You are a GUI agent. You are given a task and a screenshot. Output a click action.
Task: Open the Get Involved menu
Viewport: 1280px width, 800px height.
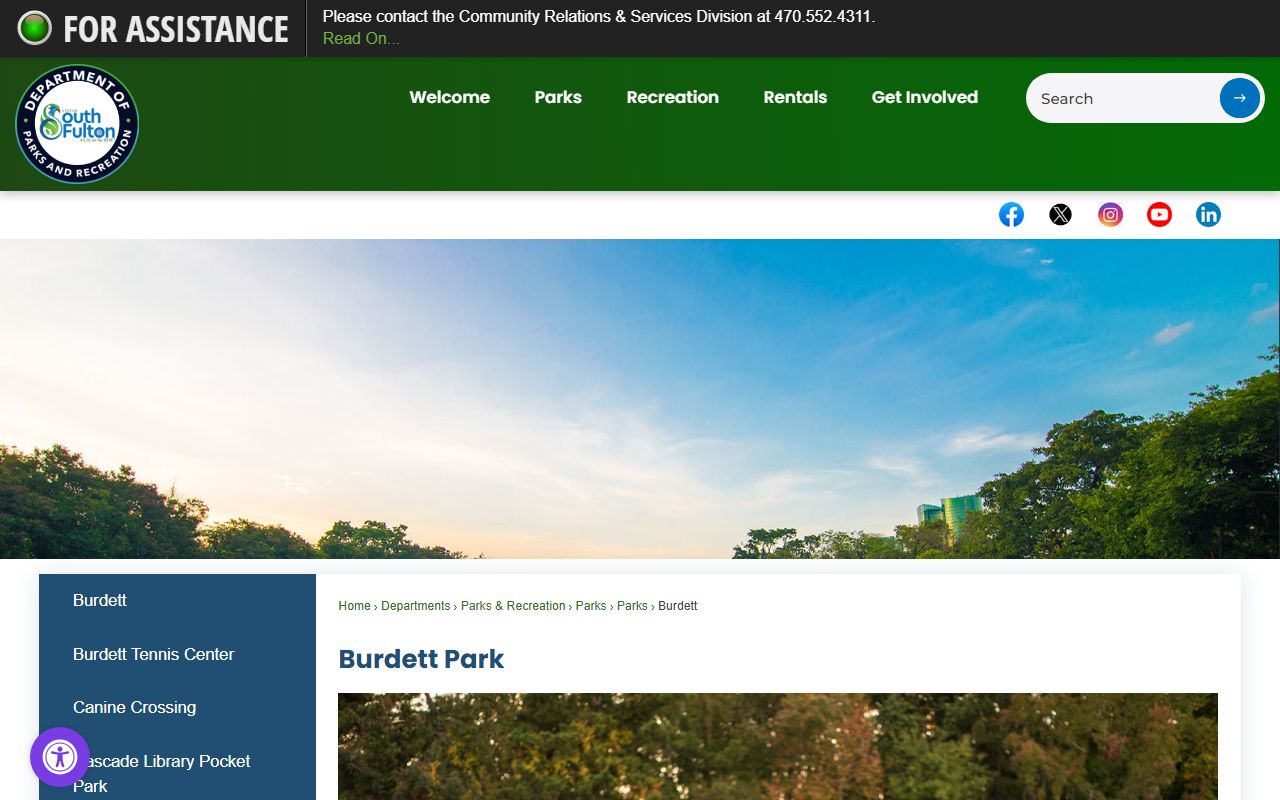[924, 97]
